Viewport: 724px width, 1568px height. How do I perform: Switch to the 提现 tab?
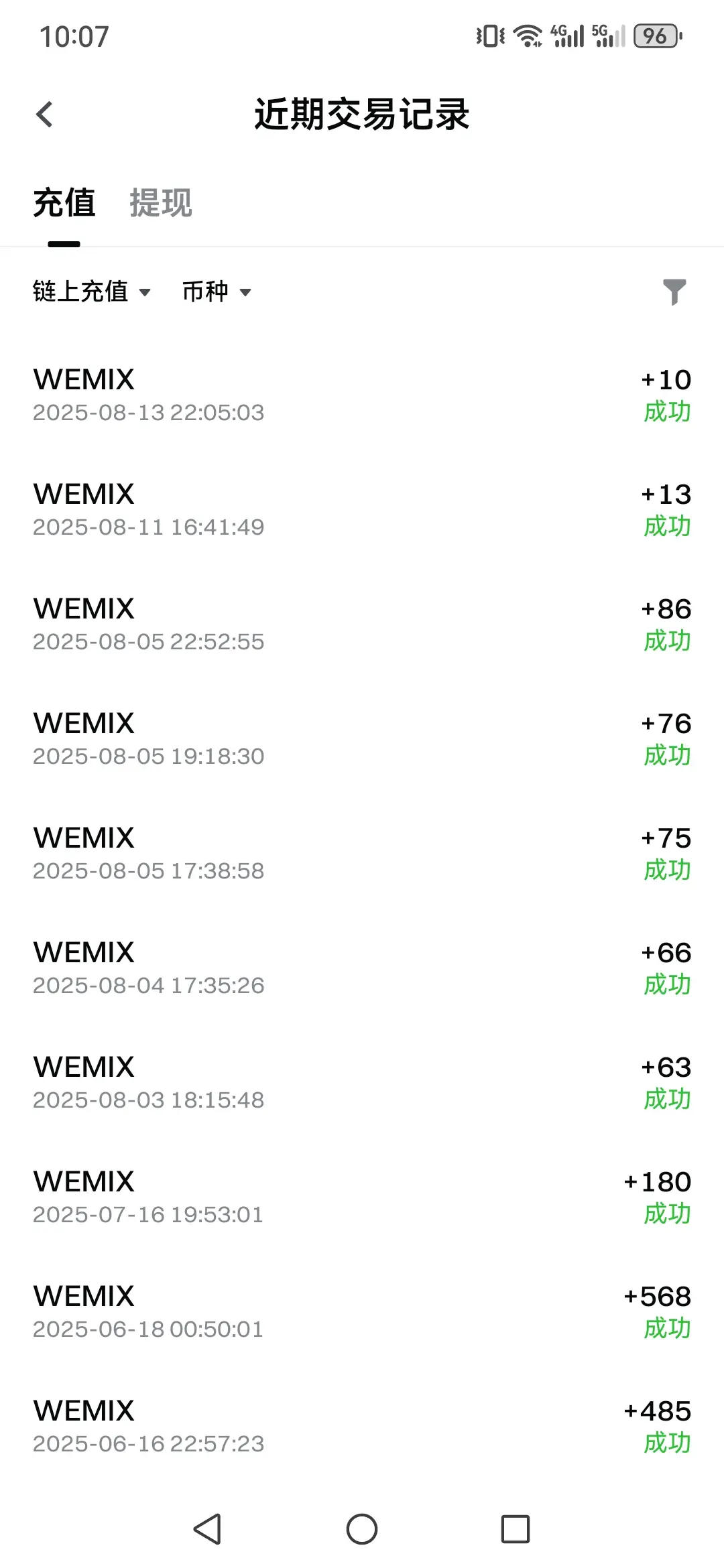161,203
